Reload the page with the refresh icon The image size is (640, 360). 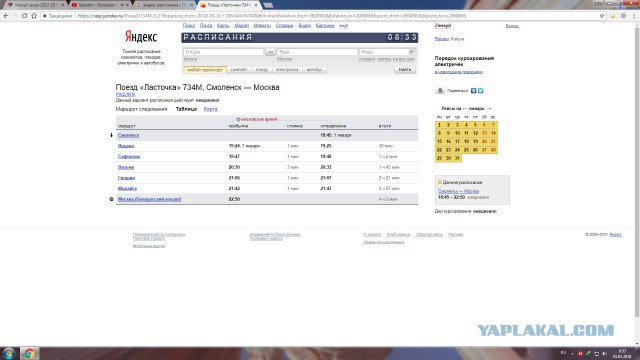[24, 16]
